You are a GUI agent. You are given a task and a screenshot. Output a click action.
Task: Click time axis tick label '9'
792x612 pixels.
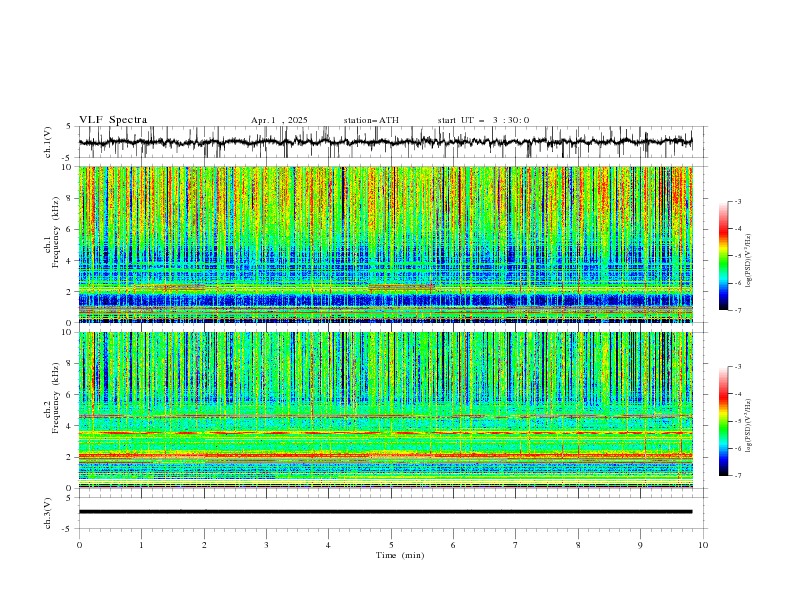coord(640,545)
